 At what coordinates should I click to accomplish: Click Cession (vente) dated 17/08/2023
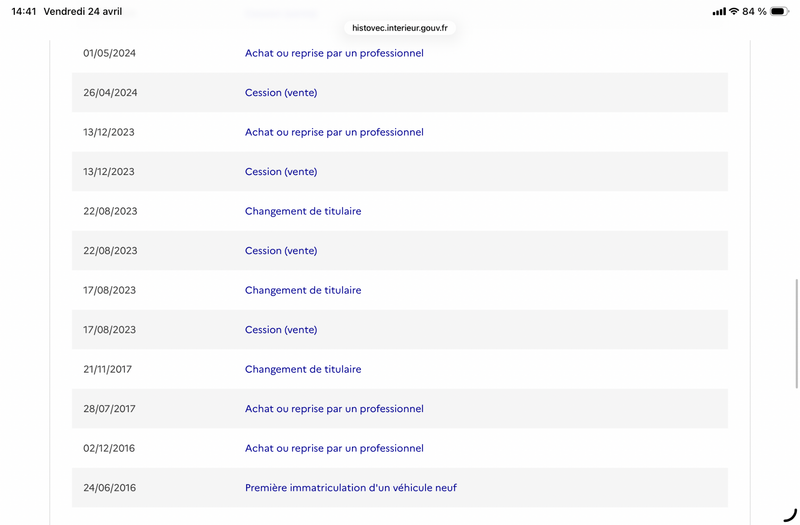(x=281, y=330)
